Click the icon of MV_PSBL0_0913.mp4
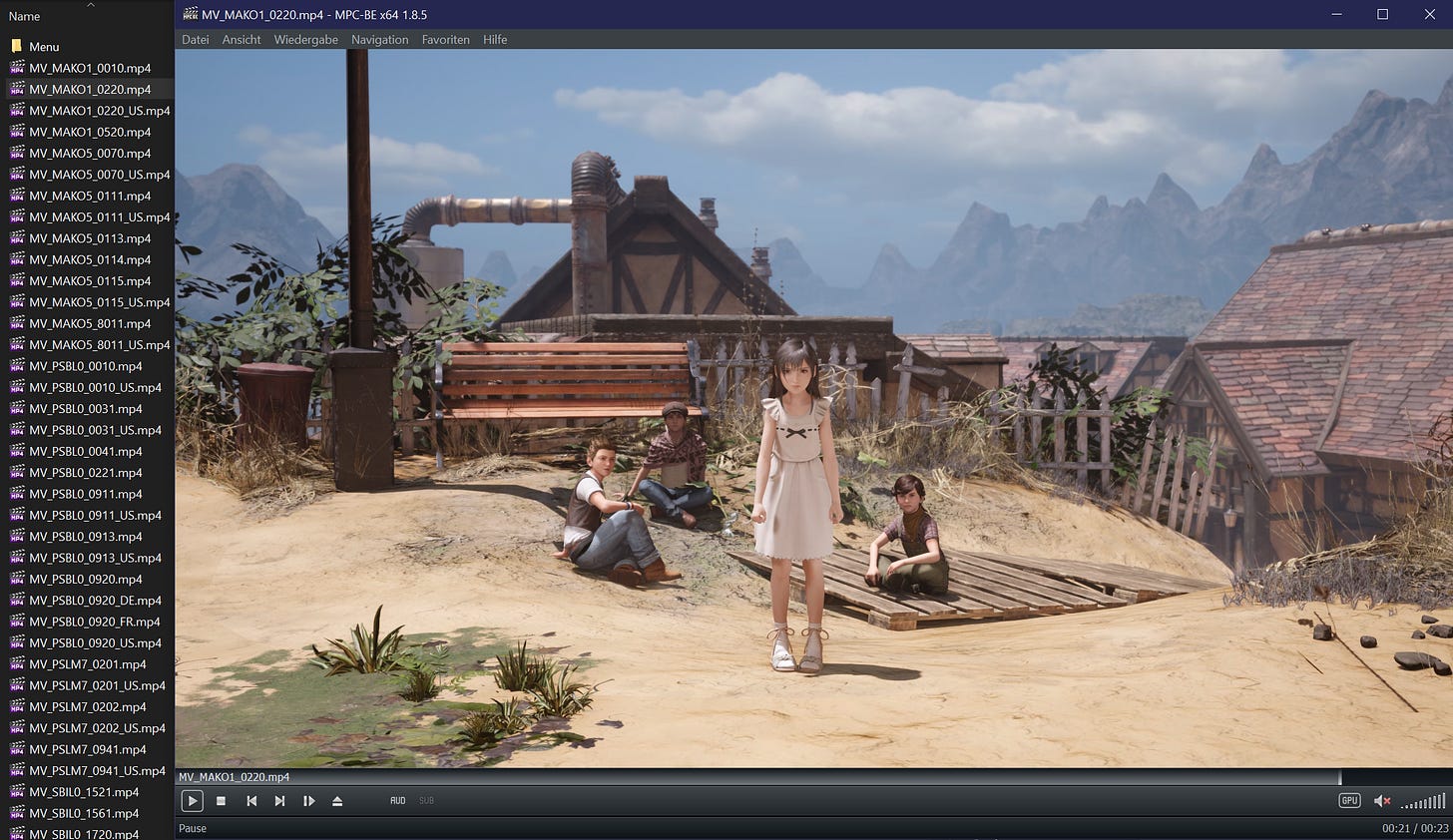 [x=17, y=536]
